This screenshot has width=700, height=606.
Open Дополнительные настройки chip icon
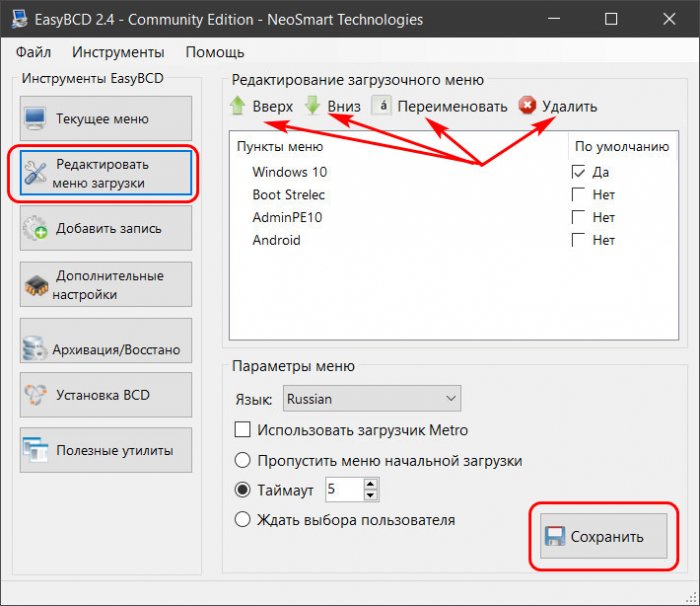(36, 286)
